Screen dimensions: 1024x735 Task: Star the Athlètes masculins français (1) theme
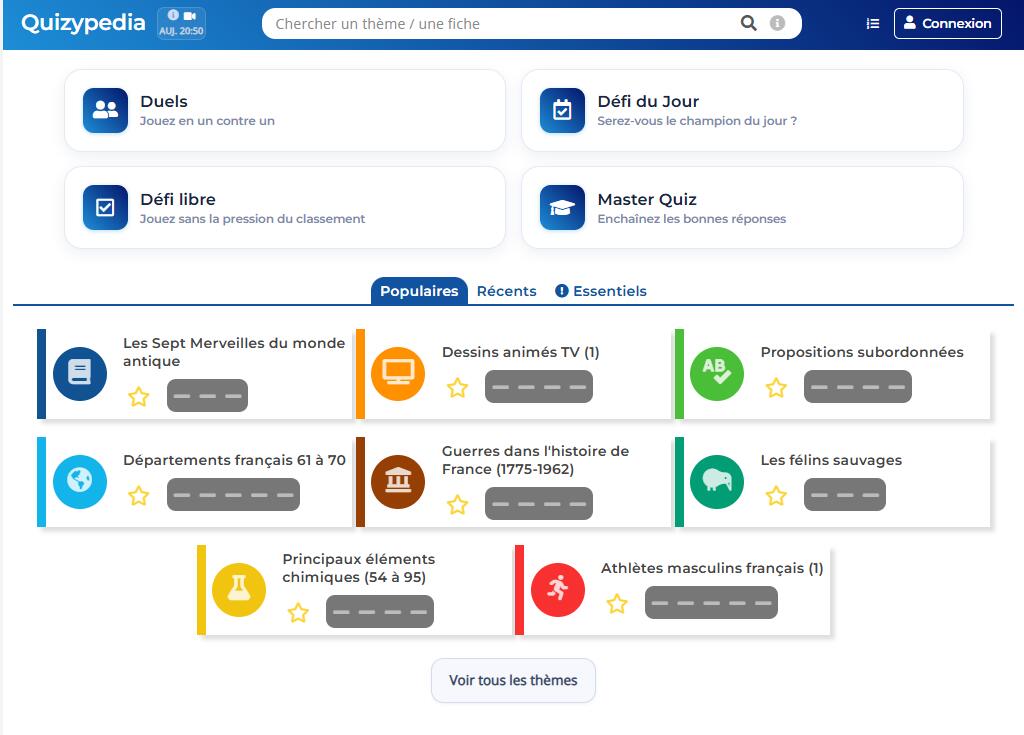click(x=616, y=603)
